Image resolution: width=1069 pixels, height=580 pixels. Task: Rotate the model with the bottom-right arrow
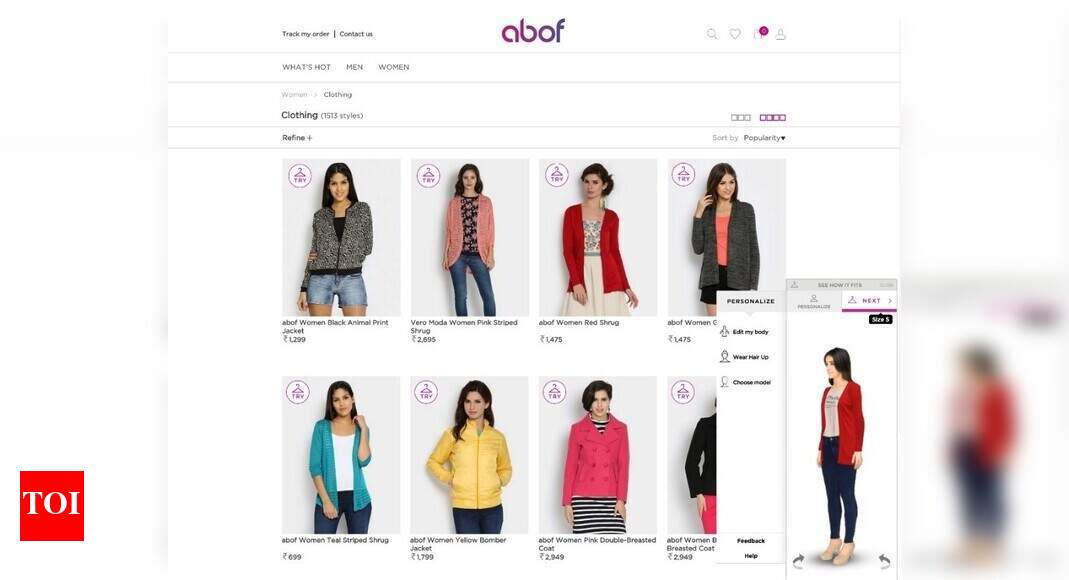tap(884, 561)
